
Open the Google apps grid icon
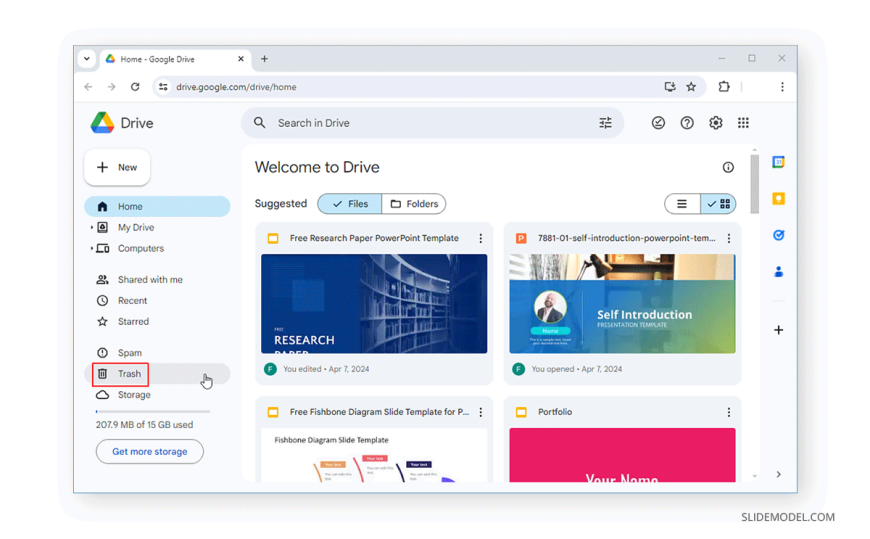coord(743,123)
